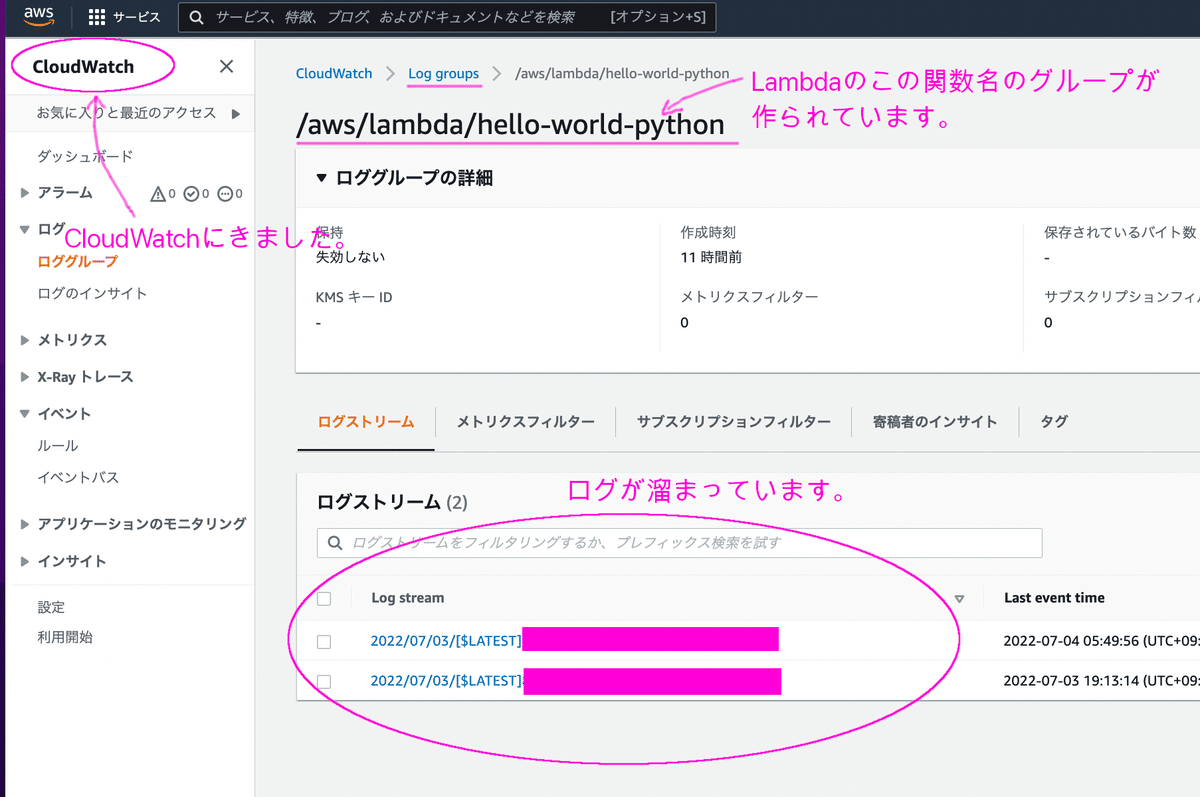Image resolution: width=1200 pixels, height=797 pixels.
Task: Close the CloudWatch sidebar with X
Action: tap(226, 67)
